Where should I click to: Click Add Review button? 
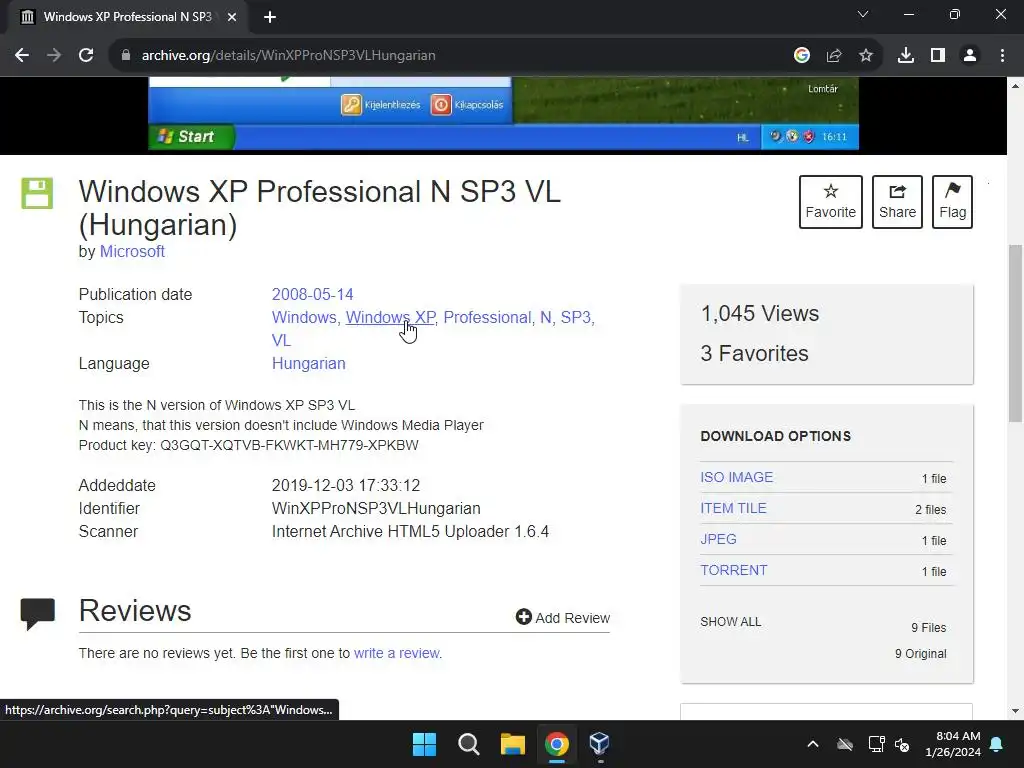tap(563, 618)
